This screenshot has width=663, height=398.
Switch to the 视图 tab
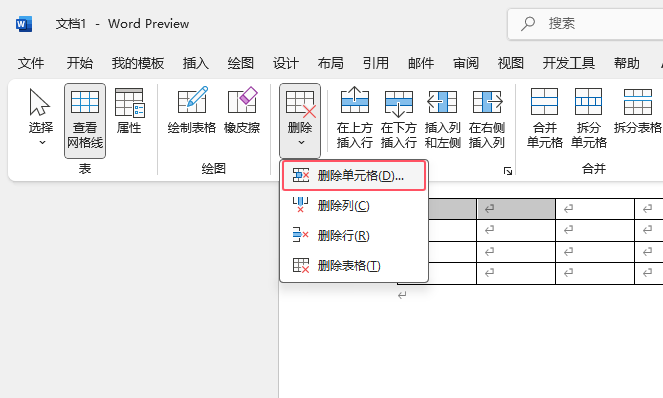(511, 63)
